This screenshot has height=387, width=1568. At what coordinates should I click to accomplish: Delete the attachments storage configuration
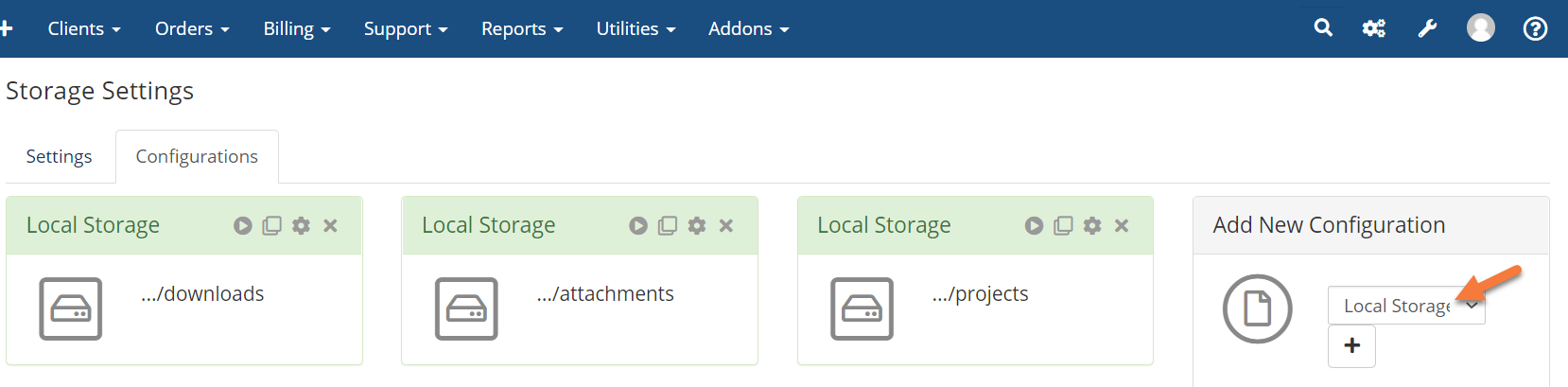pos(726,226)
